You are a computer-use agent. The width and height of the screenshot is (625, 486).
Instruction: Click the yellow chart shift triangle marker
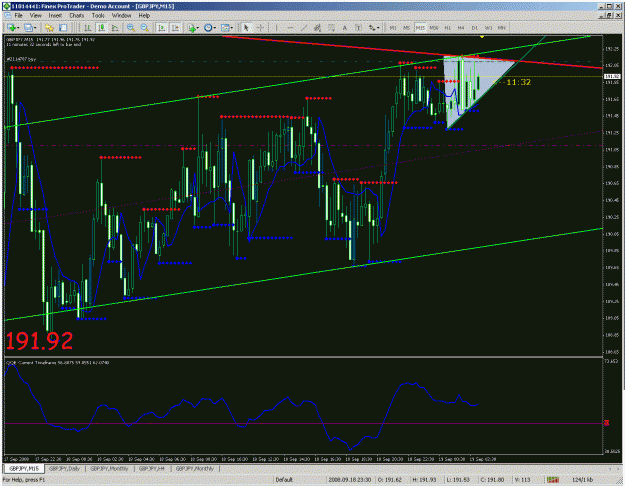tap(482, 37)
